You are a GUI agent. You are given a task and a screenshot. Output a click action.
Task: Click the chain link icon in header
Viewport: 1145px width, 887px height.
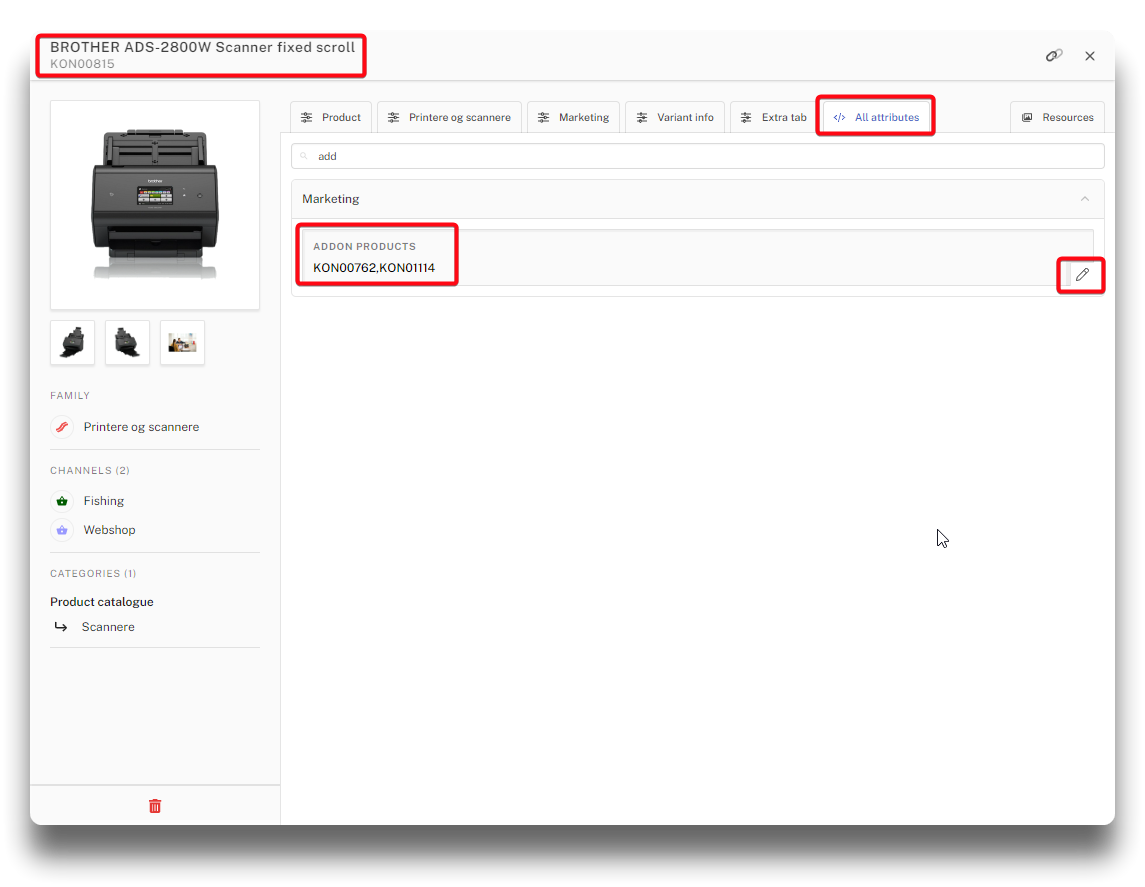(x=1054, y=56)
